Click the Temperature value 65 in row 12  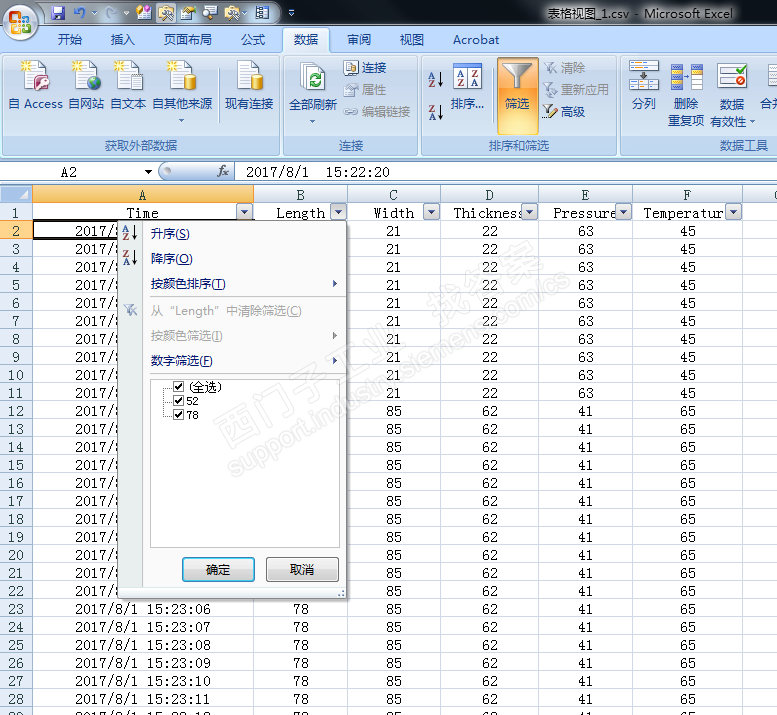tap(687, 411)
